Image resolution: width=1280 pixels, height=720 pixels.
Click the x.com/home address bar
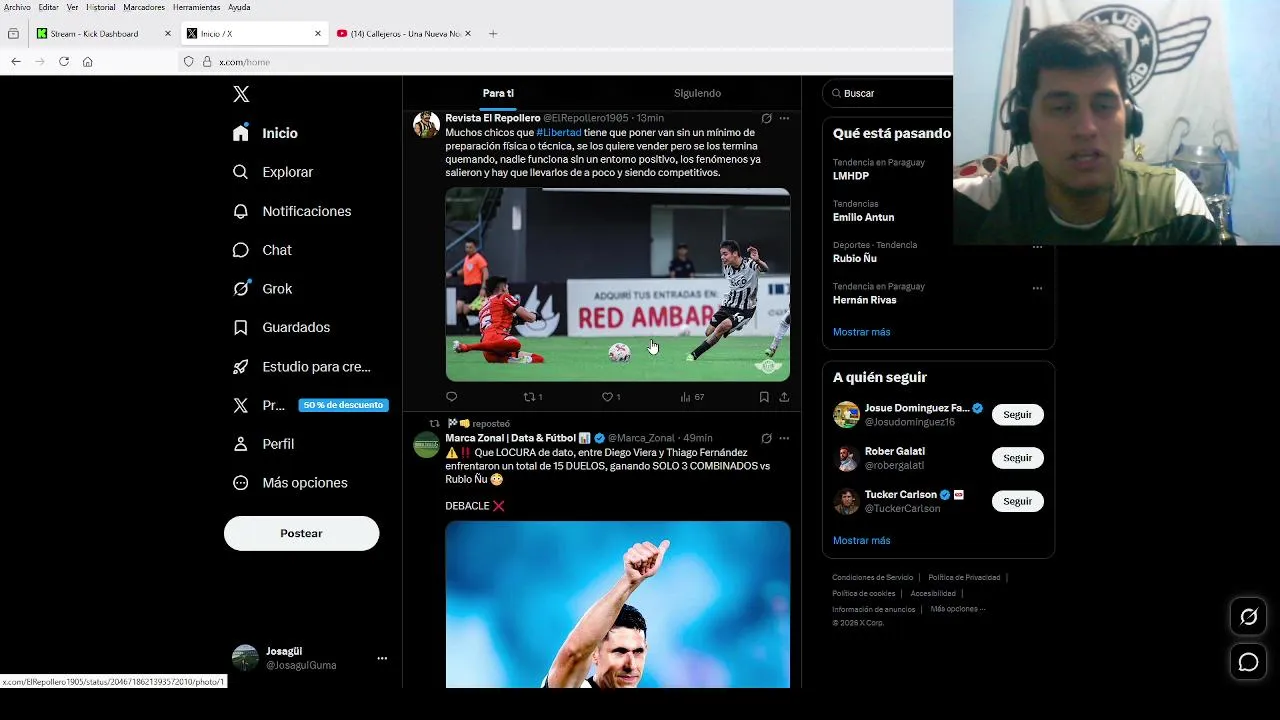click(565, 61)
